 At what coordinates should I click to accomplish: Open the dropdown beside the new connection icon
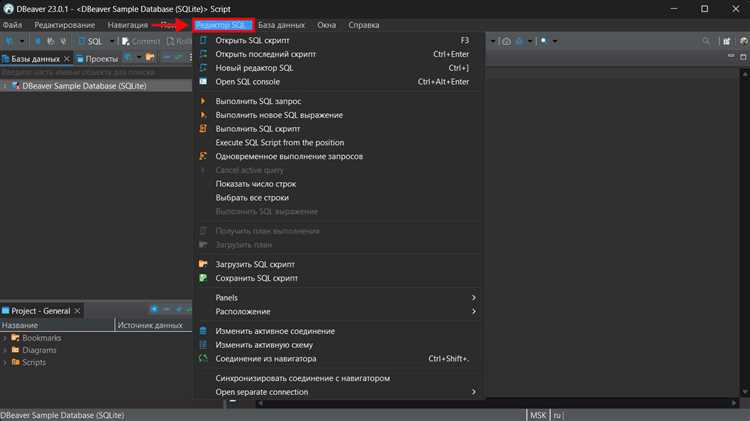[22, 41]
